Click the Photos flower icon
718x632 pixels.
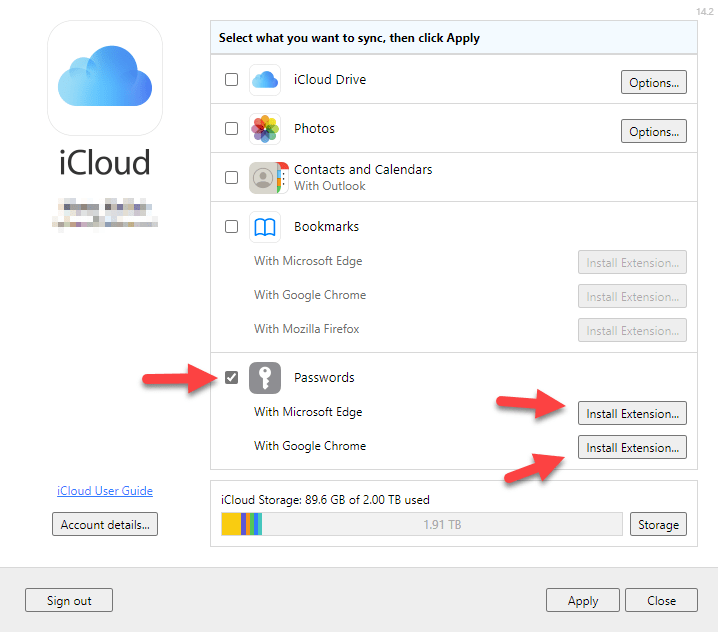click(x=265, y=129)
